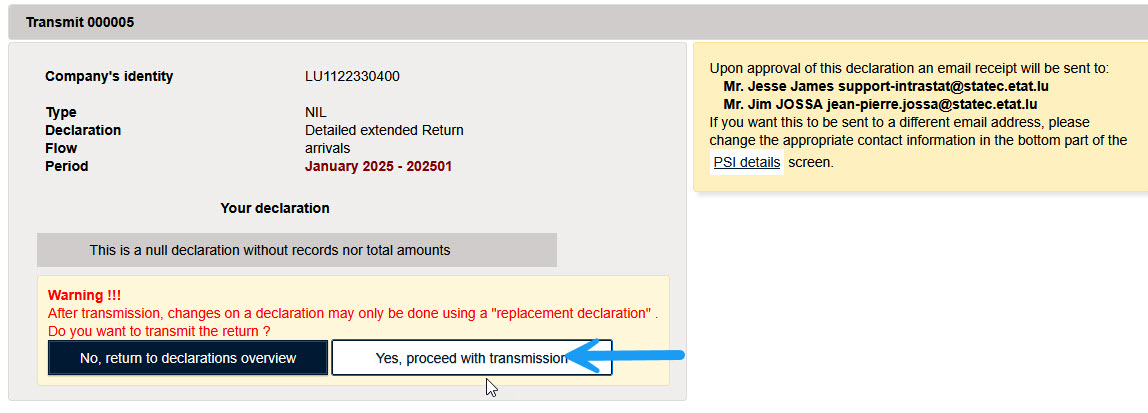Click the Declaration field label
This screenshot has height=413, width=1148.
[x=83, y=130]
